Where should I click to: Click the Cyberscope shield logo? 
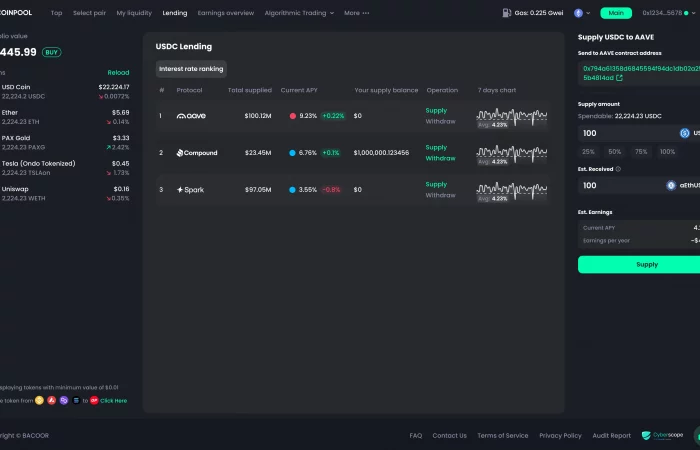[646, 435]
